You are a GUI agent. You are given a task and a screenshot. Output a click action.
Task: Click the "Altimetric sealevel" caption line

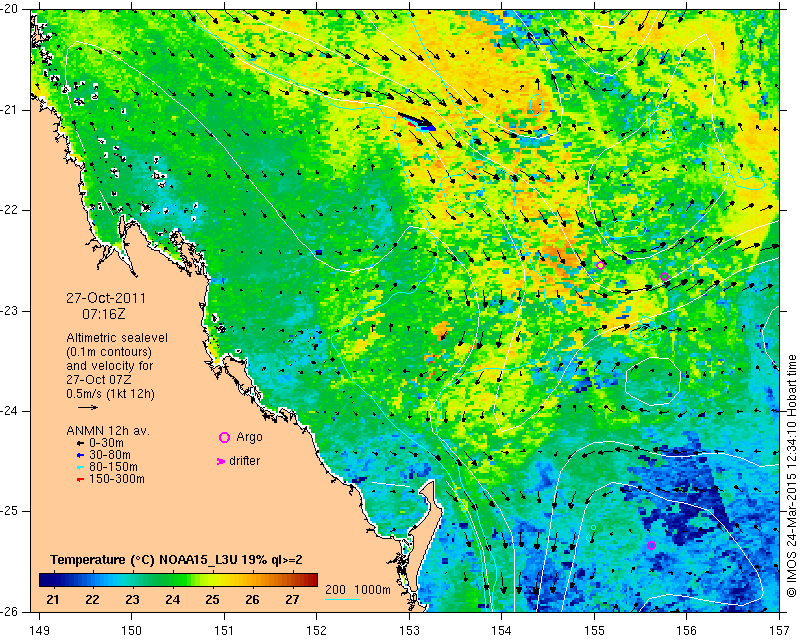tap(117, 338)
